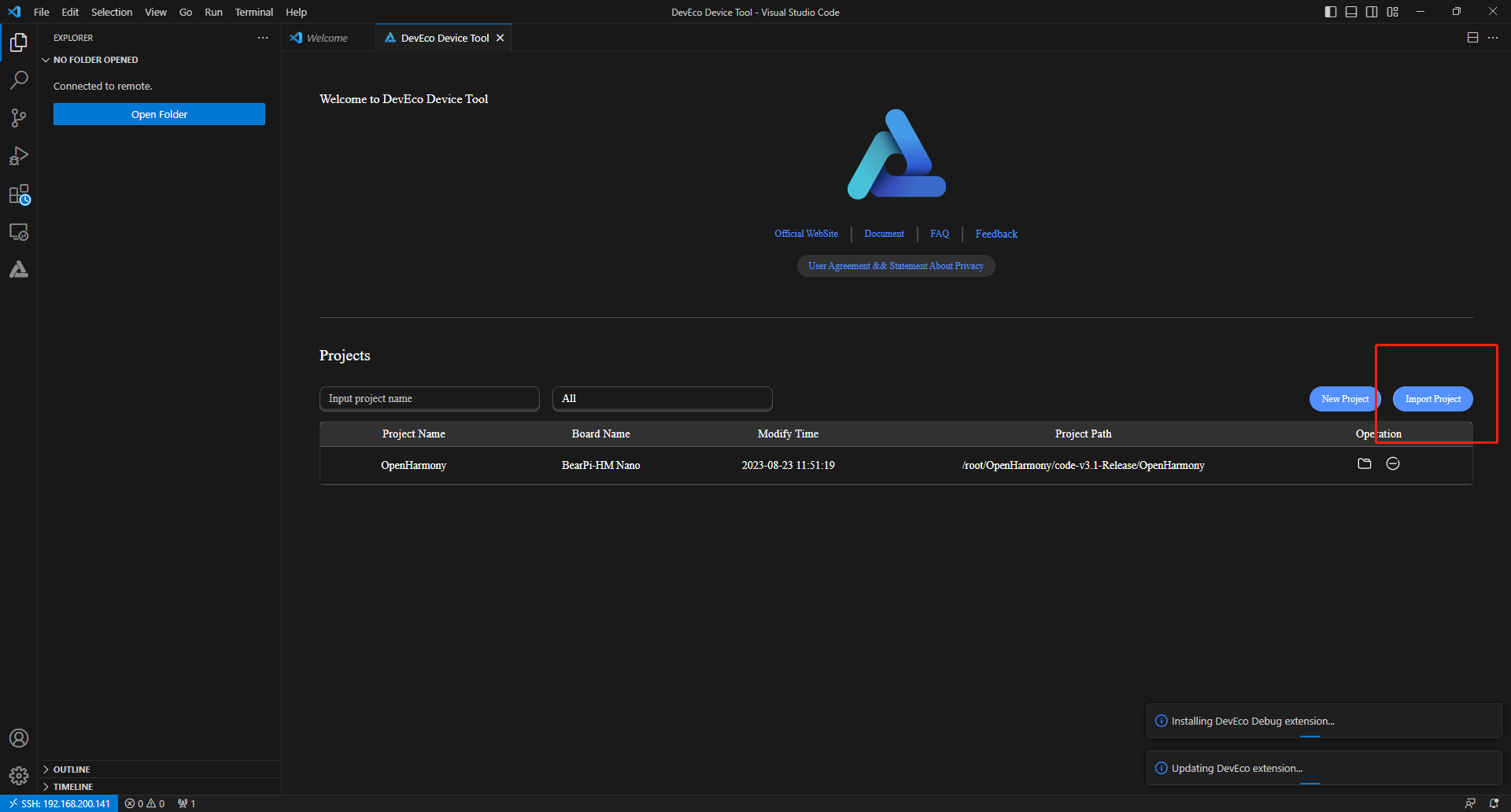Click the Input project name field
The image size is (1511, 812).
tap(430, 399)
